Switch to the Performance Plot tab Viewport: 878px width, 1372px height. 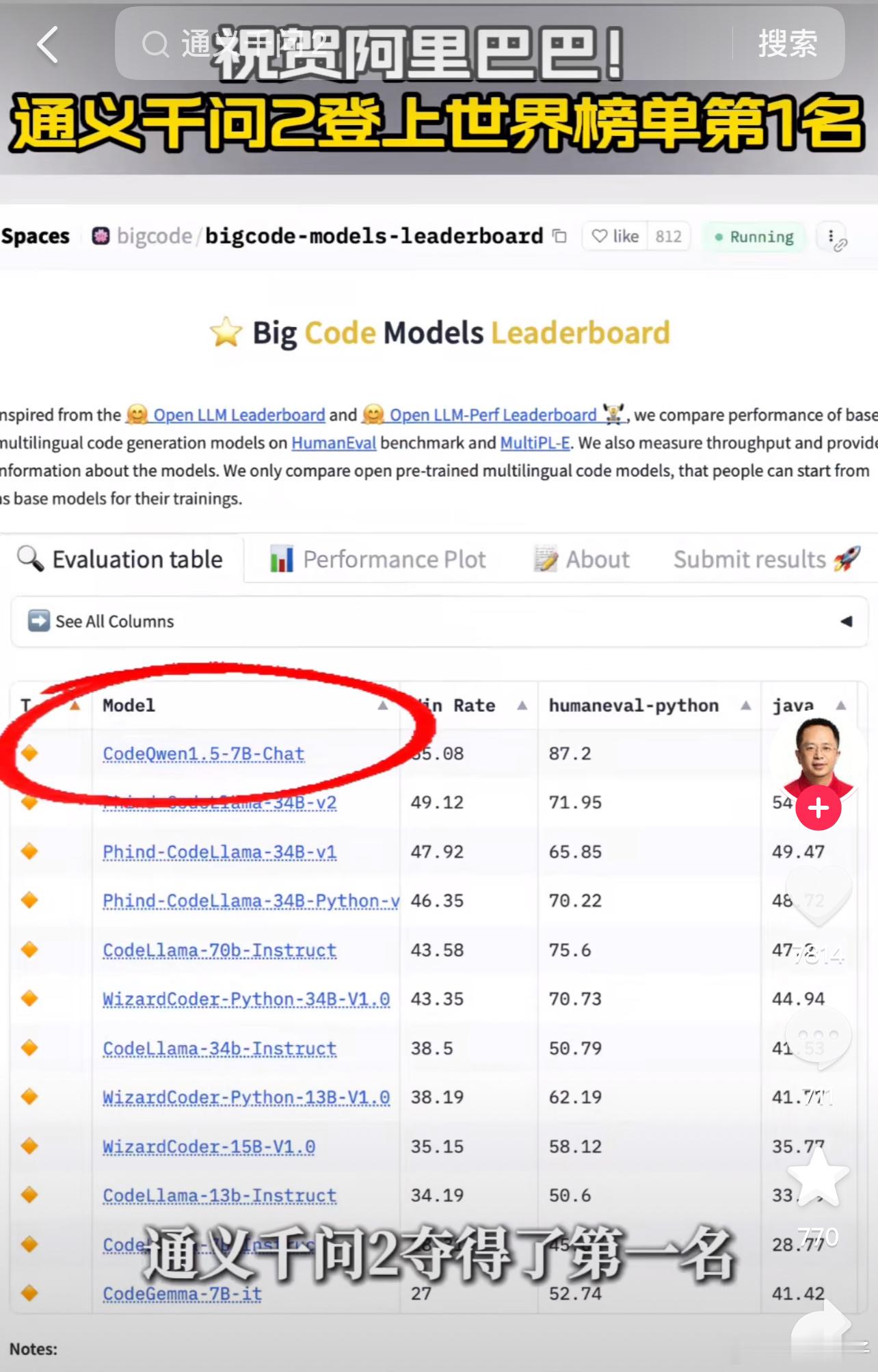coord(378,559)
